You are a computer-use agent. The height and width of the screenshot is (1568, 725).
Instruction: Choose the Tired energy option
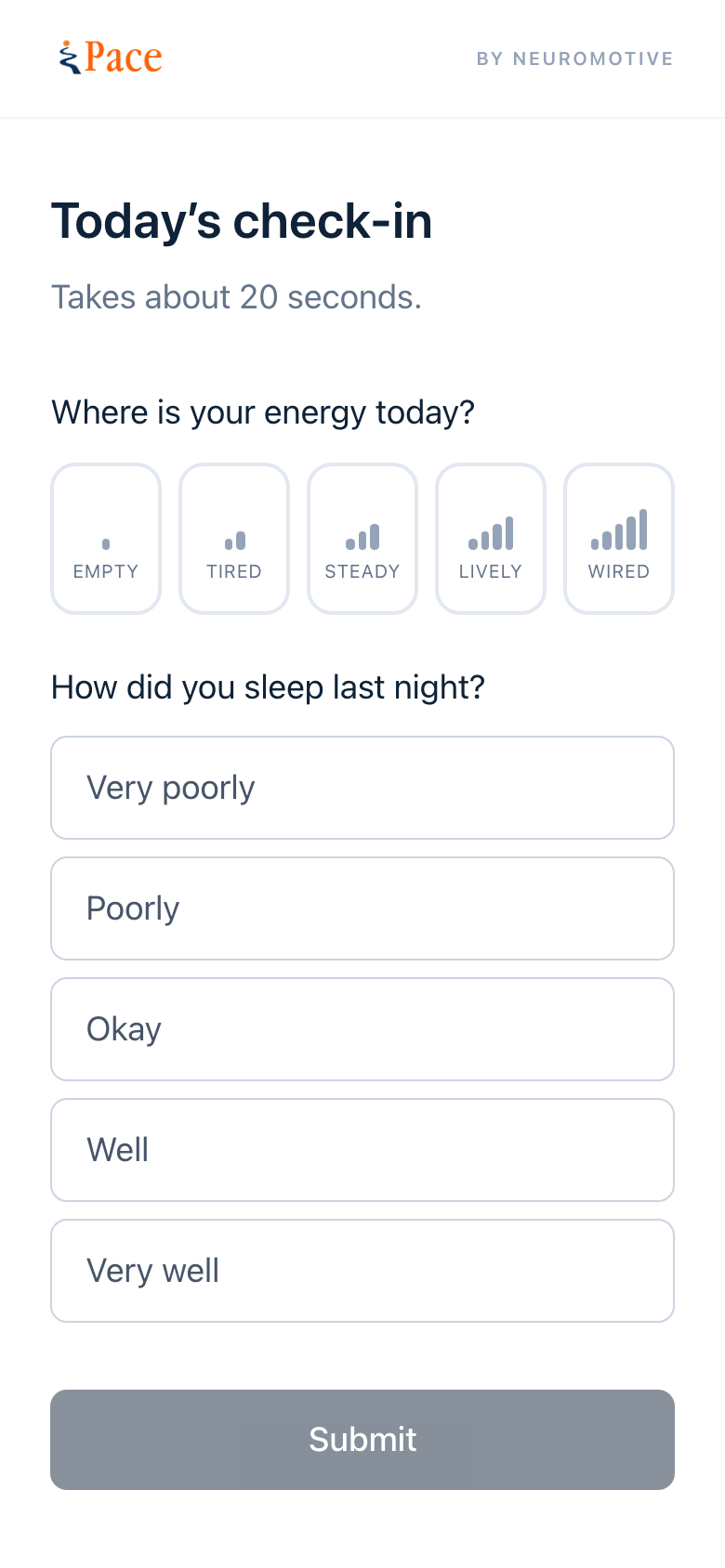(x=234, y=539)
